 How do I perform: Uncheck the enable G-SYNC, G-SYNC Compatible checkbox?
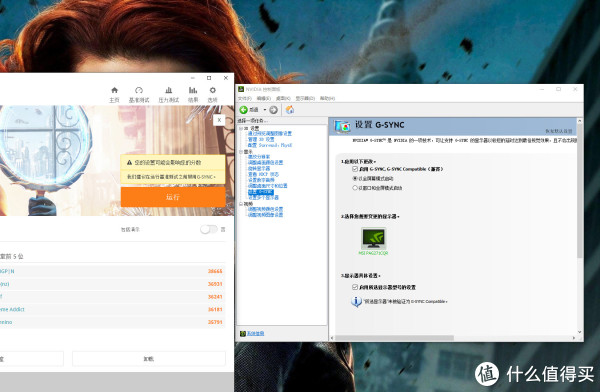tap(355, 169)
